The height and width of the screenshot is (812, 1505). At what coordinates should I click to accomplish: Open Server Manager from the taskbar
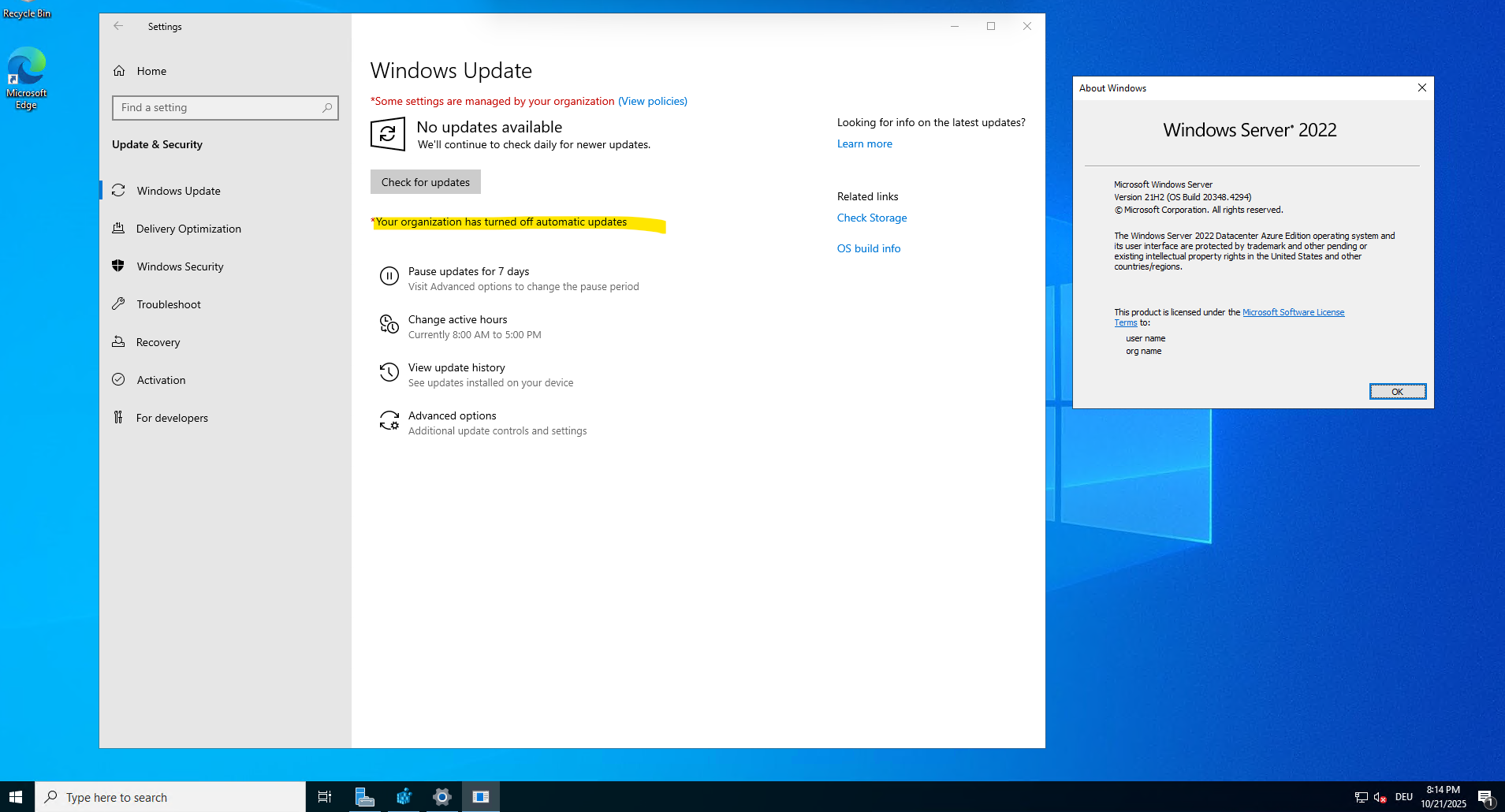tap(364, 797)
